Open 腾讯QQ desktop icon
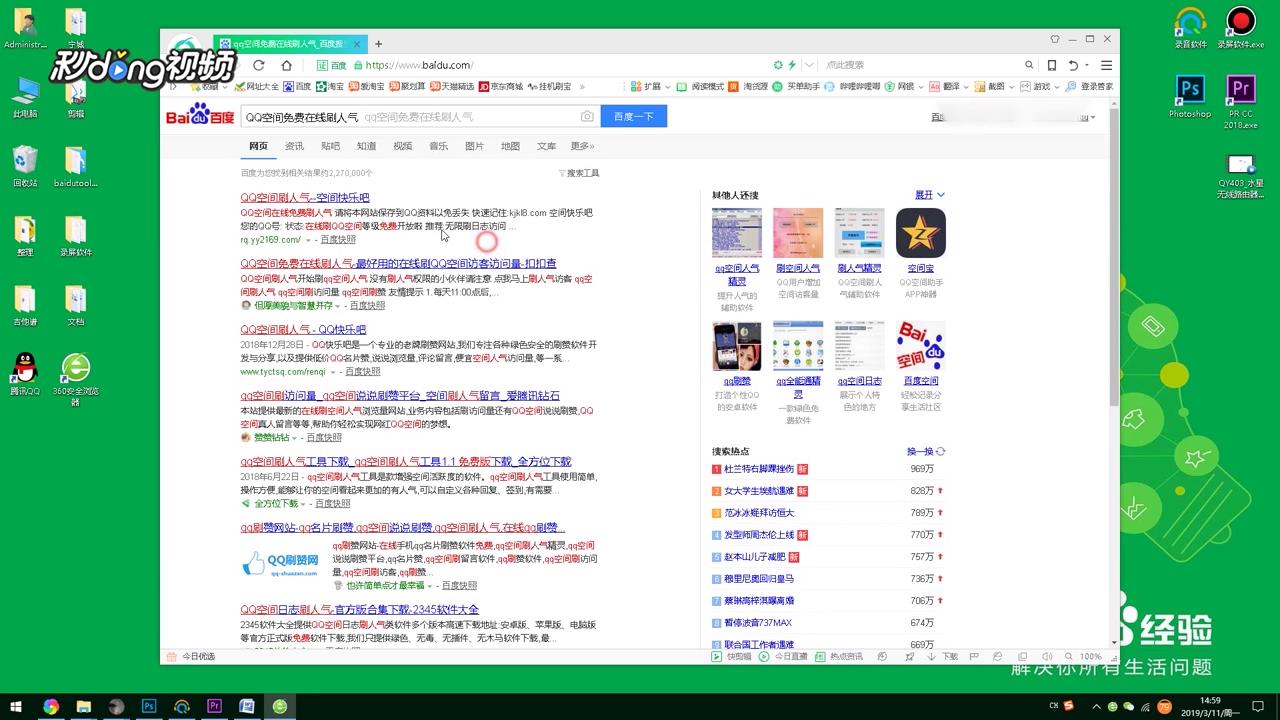 [x=25, y=374]
